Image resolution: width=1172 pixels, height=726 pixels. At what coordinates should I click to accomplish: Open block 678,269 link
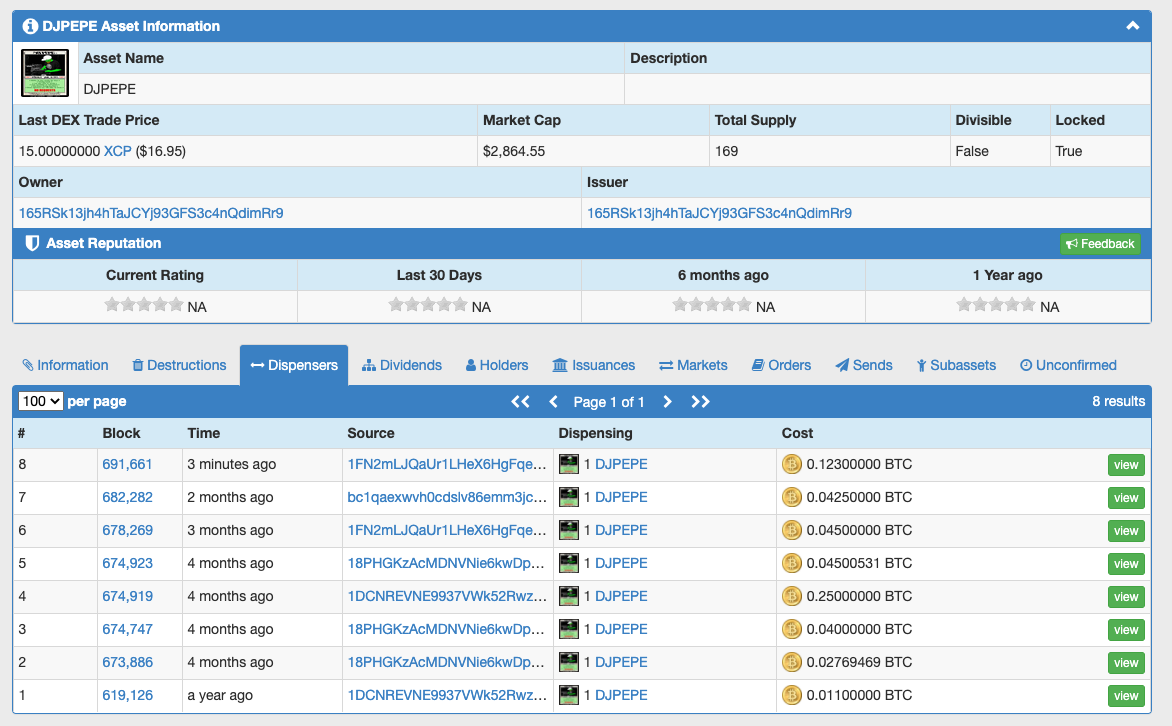click(127, 530)
